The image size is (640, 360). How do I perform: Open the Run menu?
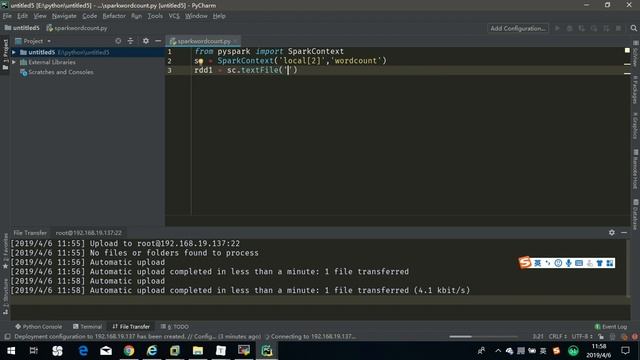(136, 16)
